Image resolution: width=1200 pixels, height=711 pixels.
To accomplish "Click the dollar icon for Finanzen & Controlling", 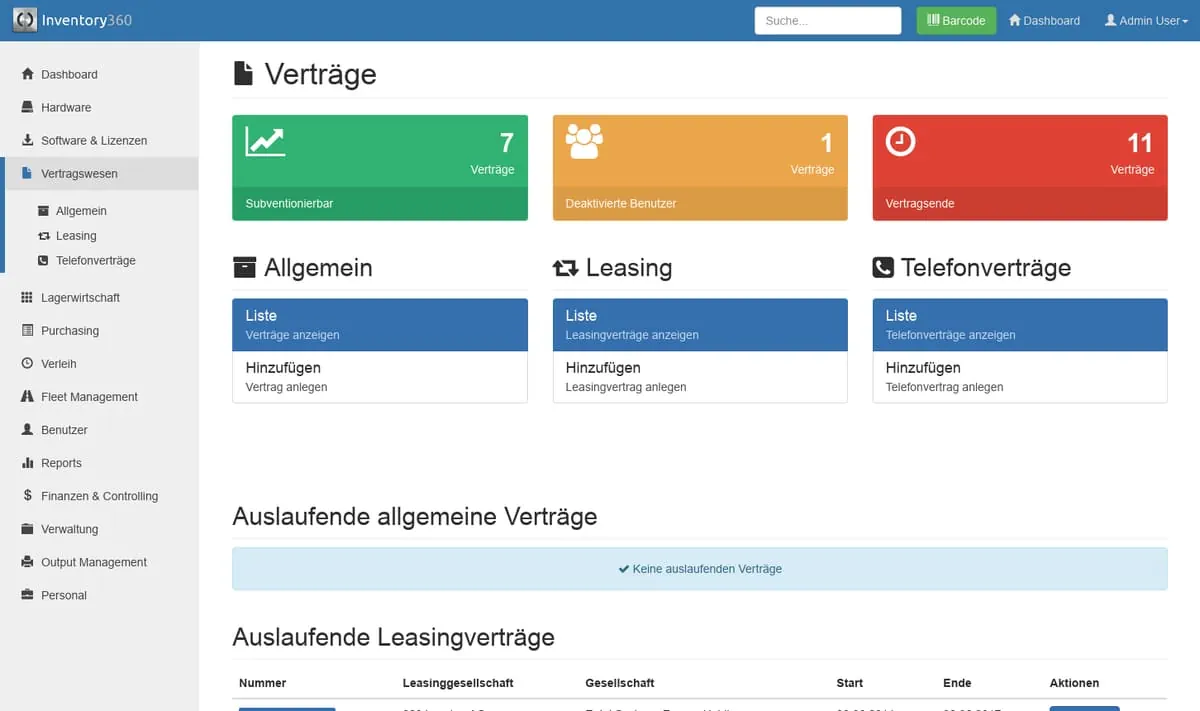I will [28, 496].
